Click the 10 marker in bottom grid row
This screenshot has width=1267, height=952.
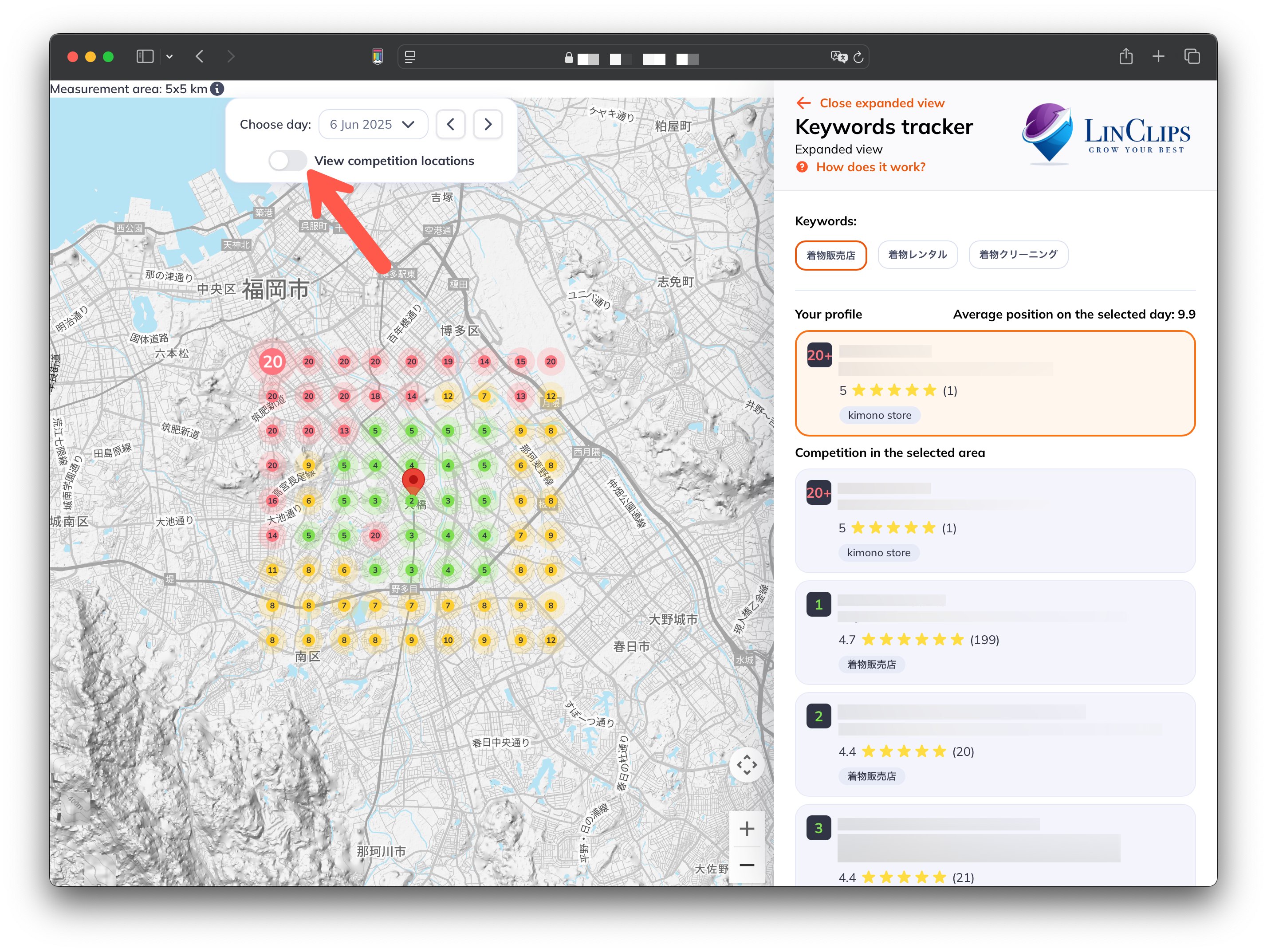point(448,640)
